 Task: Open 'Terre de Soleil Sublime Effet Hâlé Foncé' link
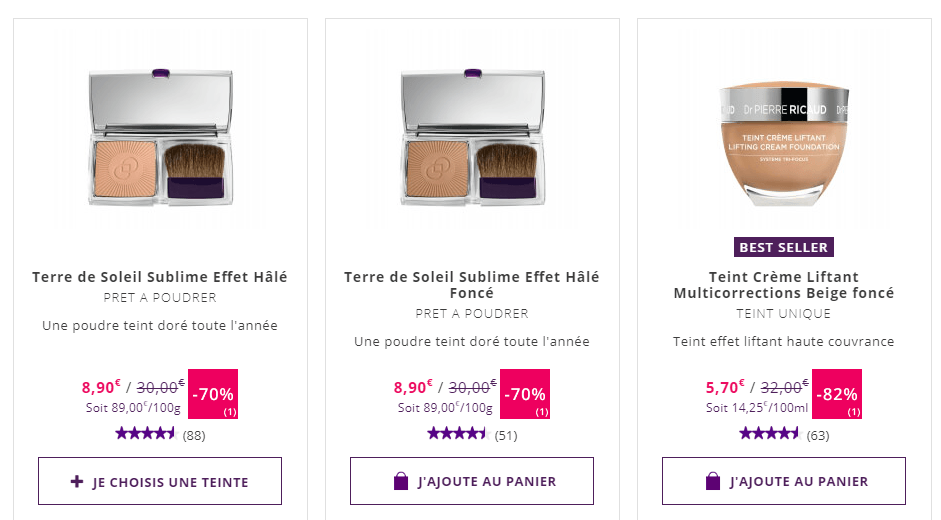[x=472, y=285]
